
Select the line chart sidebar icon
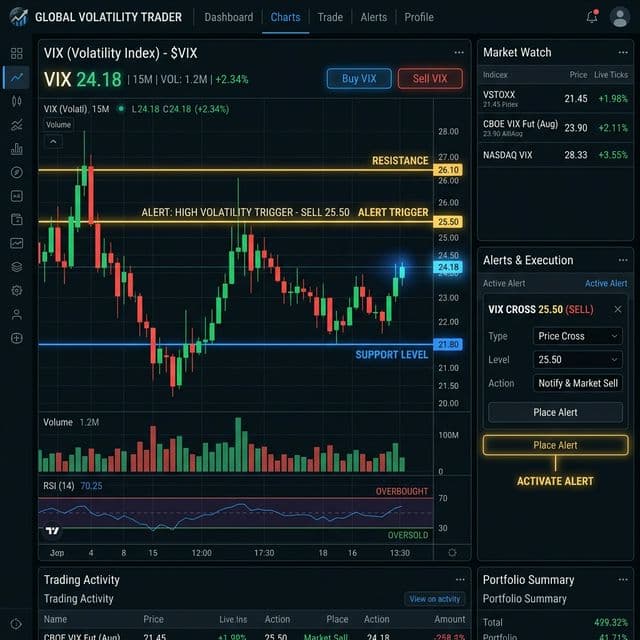[x=17, y=77]
